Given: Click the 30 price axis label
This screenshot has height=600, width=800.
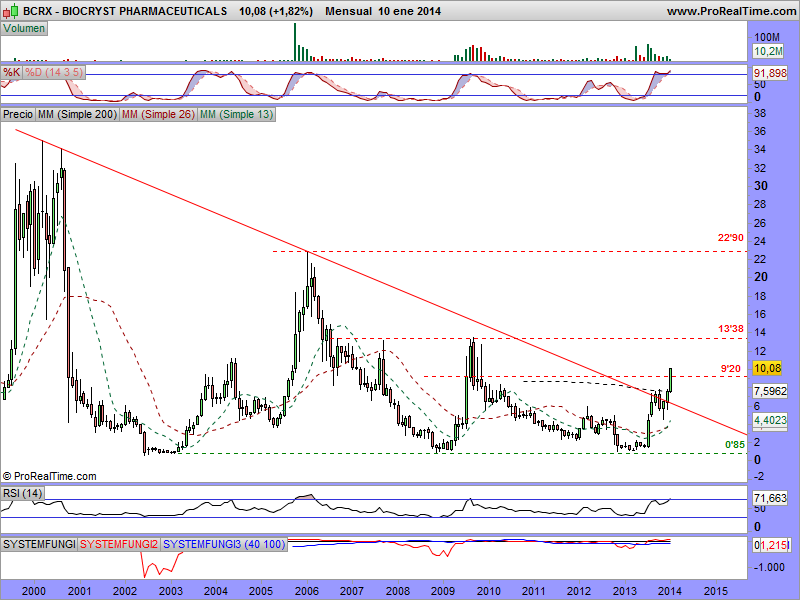Looking at the screenshot, I should click(x=761, y=186).
